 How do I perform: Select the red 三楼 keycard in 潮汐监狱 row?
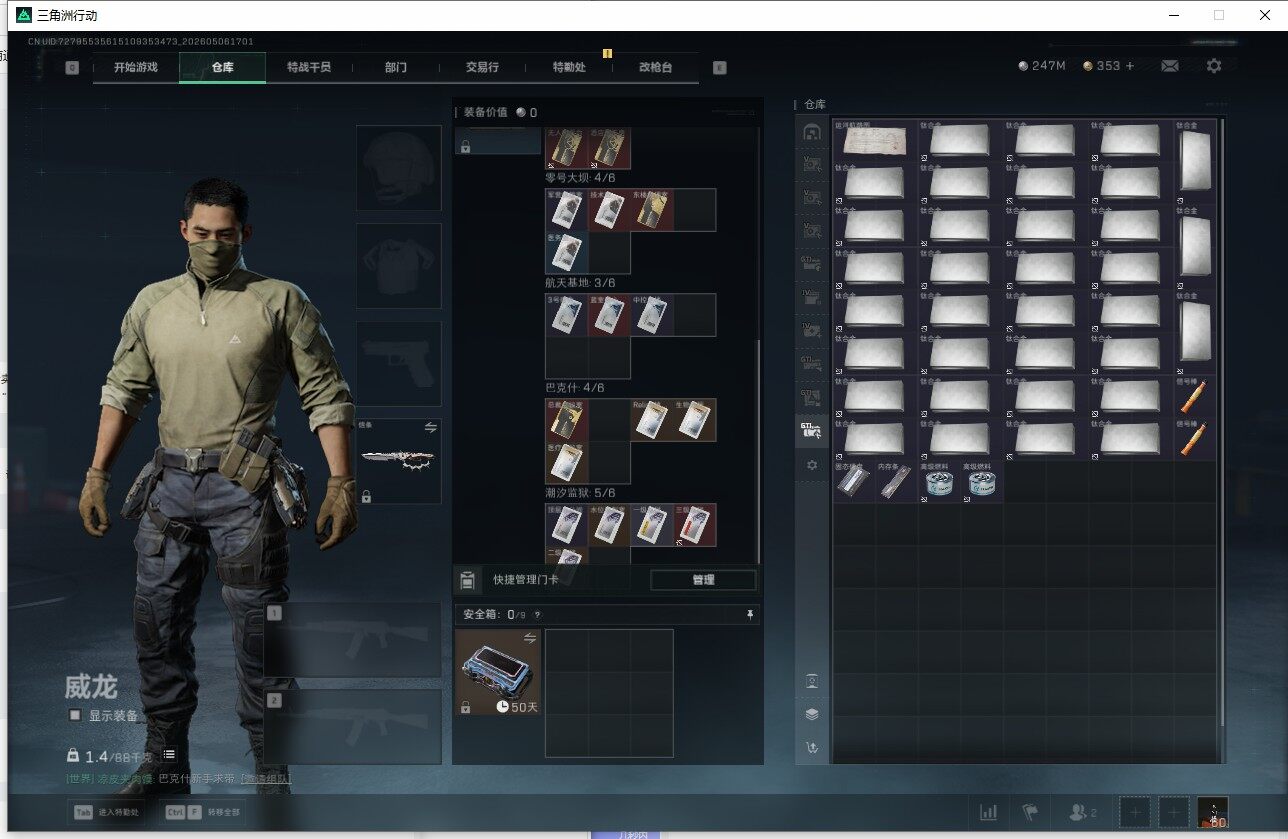pyautogui.click(x=695, y=525)
